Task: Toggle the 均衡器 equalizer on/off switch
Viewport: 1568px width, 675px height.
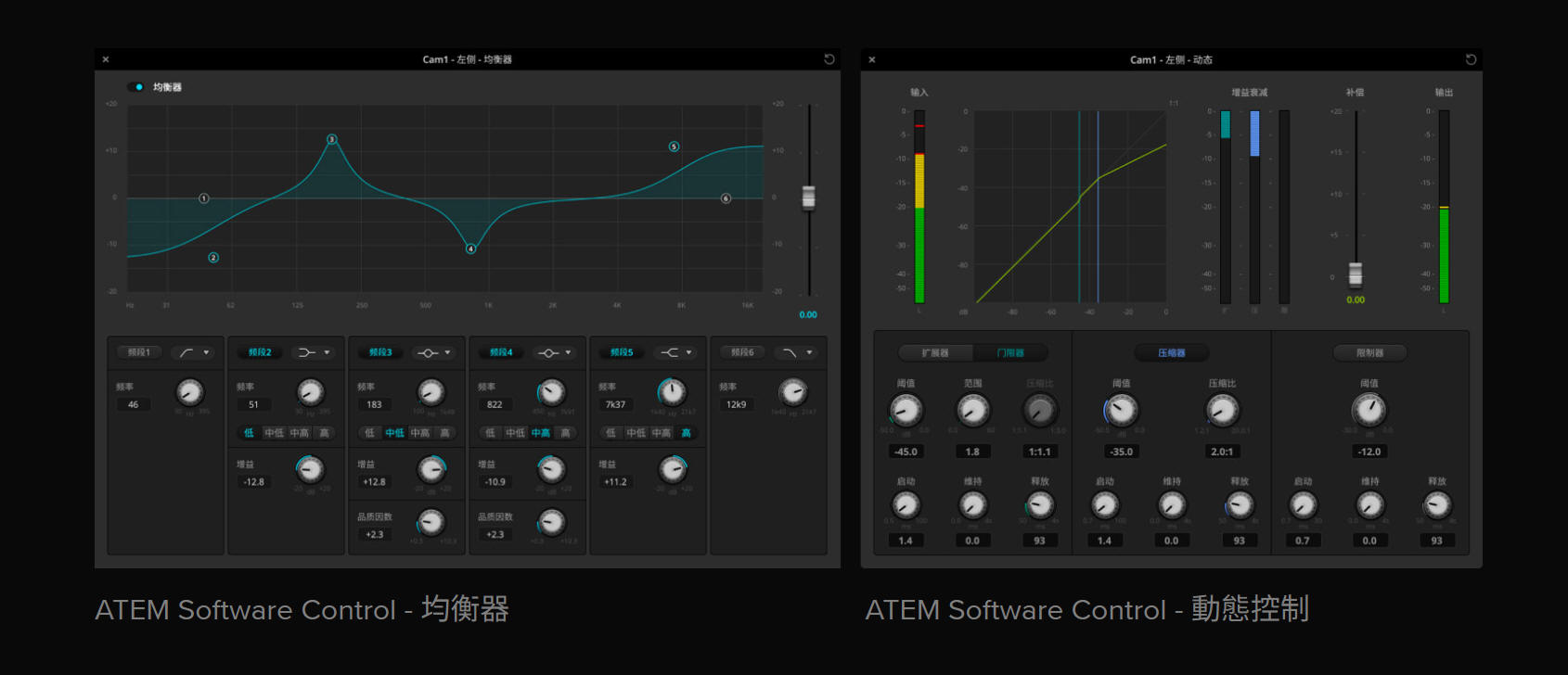Action: tap(136, 87)
